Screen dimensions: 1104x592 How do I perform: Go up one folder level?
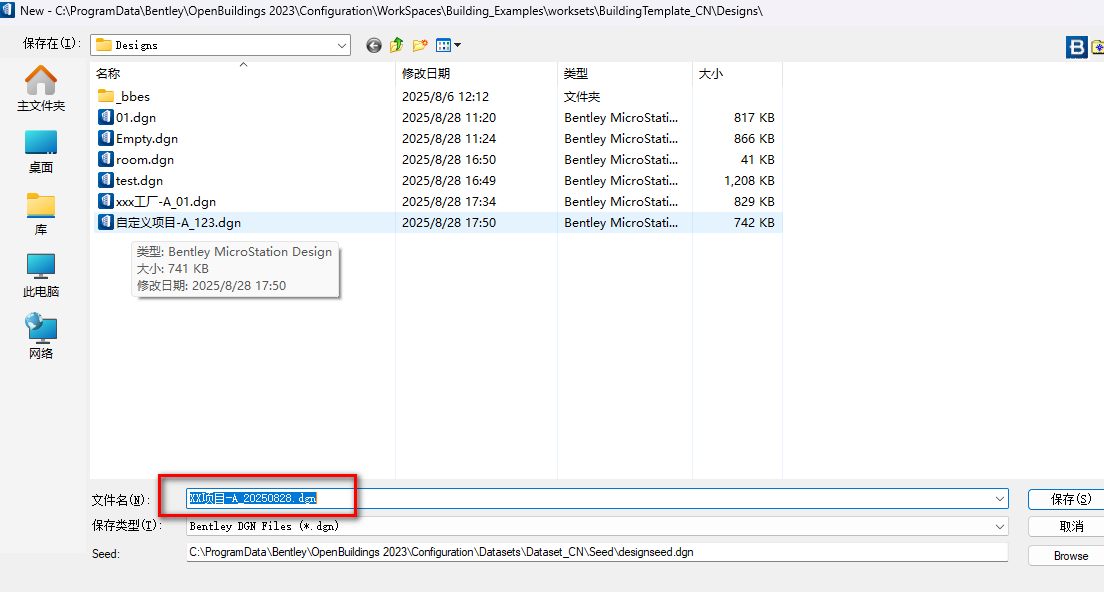397,45
